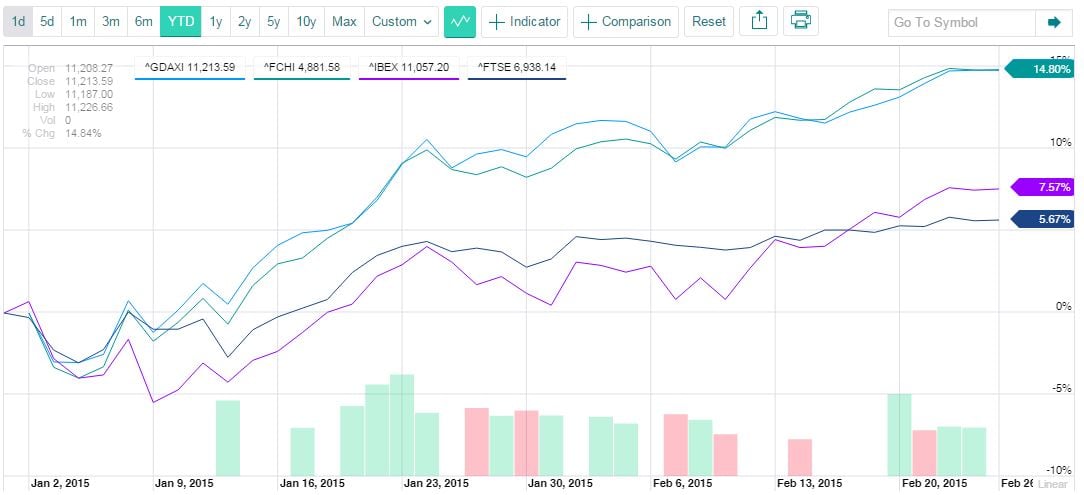Select the YTD time range toggle
Image resolution: width=1084 pixels, height=495 pixels.
point(182,21)
